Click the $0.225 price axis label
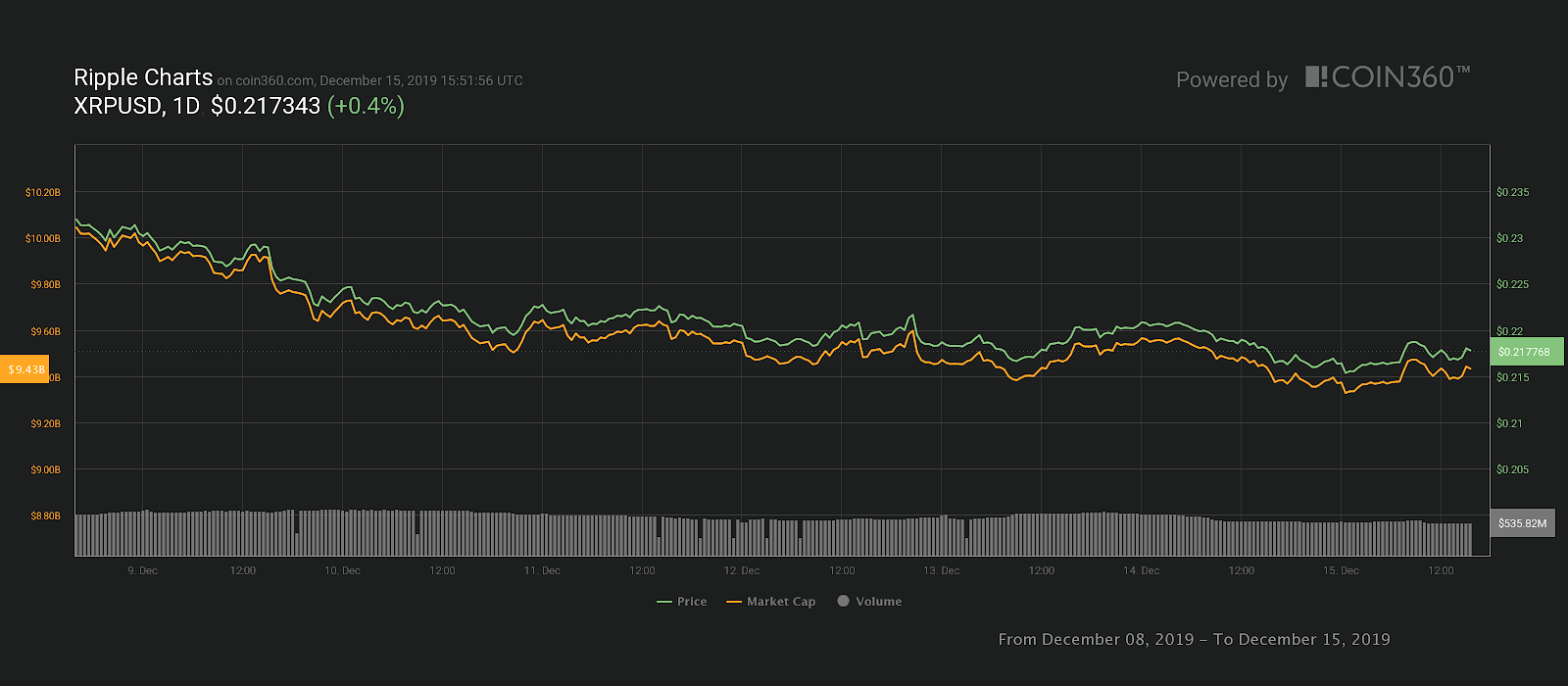Viewport: 1568px width, 686px height. [1512, 284]
